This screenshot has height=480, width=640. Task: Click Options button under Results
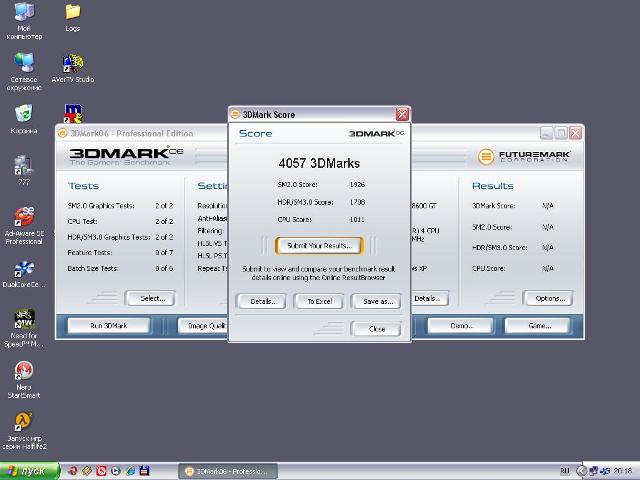click(x=549, y=298)
